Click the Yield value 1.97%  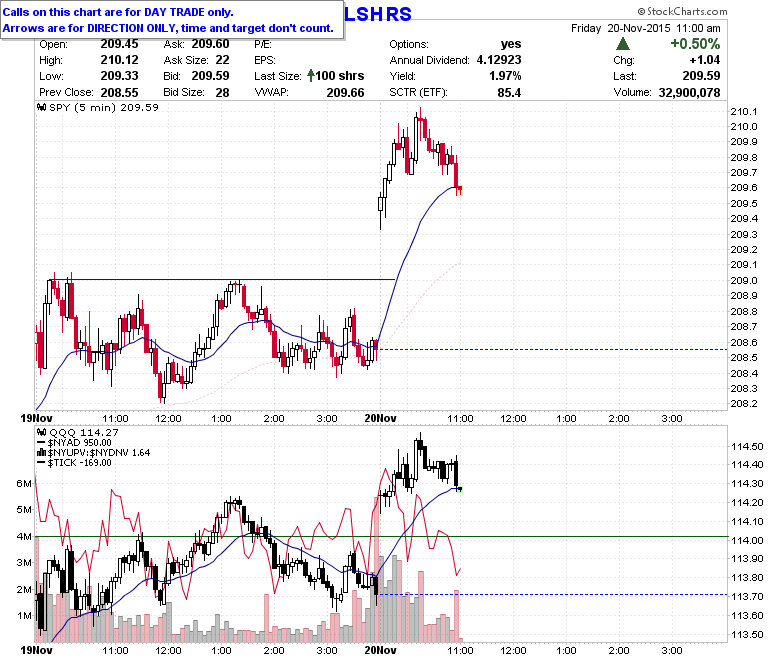coord(505,76)
